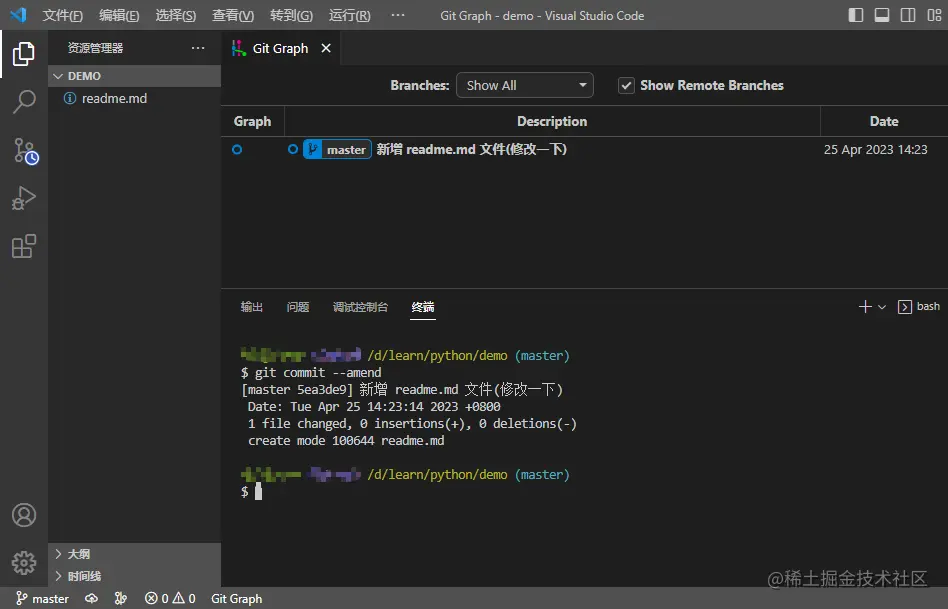The image size is (948, 609).
Task: Open Customize Layout icon
Action: pos(934,15)
